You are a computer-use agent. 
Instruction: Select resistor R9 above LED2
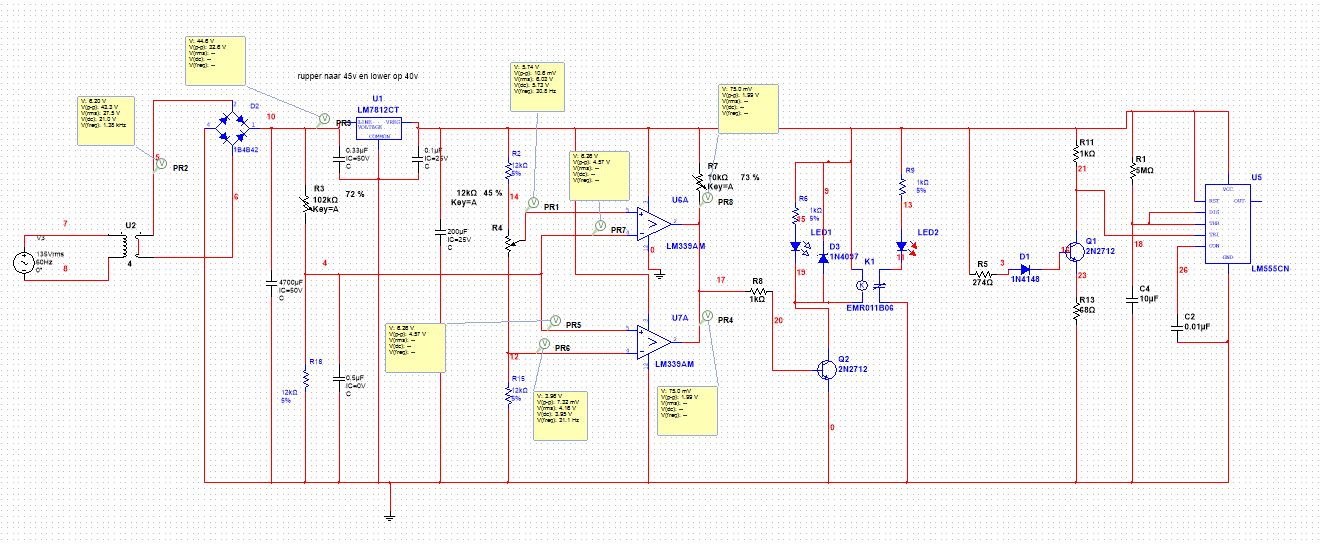coord(901,188)
